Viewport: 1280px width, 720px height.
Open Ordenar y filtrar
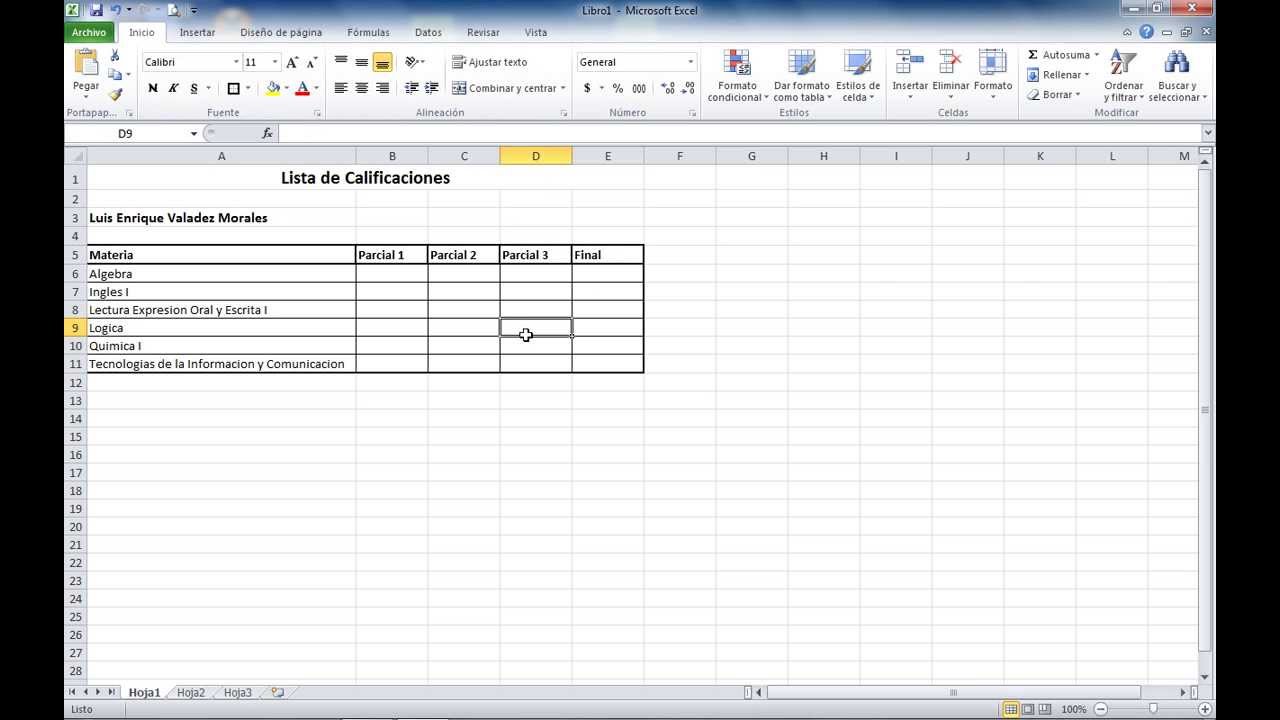(x=1124, y=76)
